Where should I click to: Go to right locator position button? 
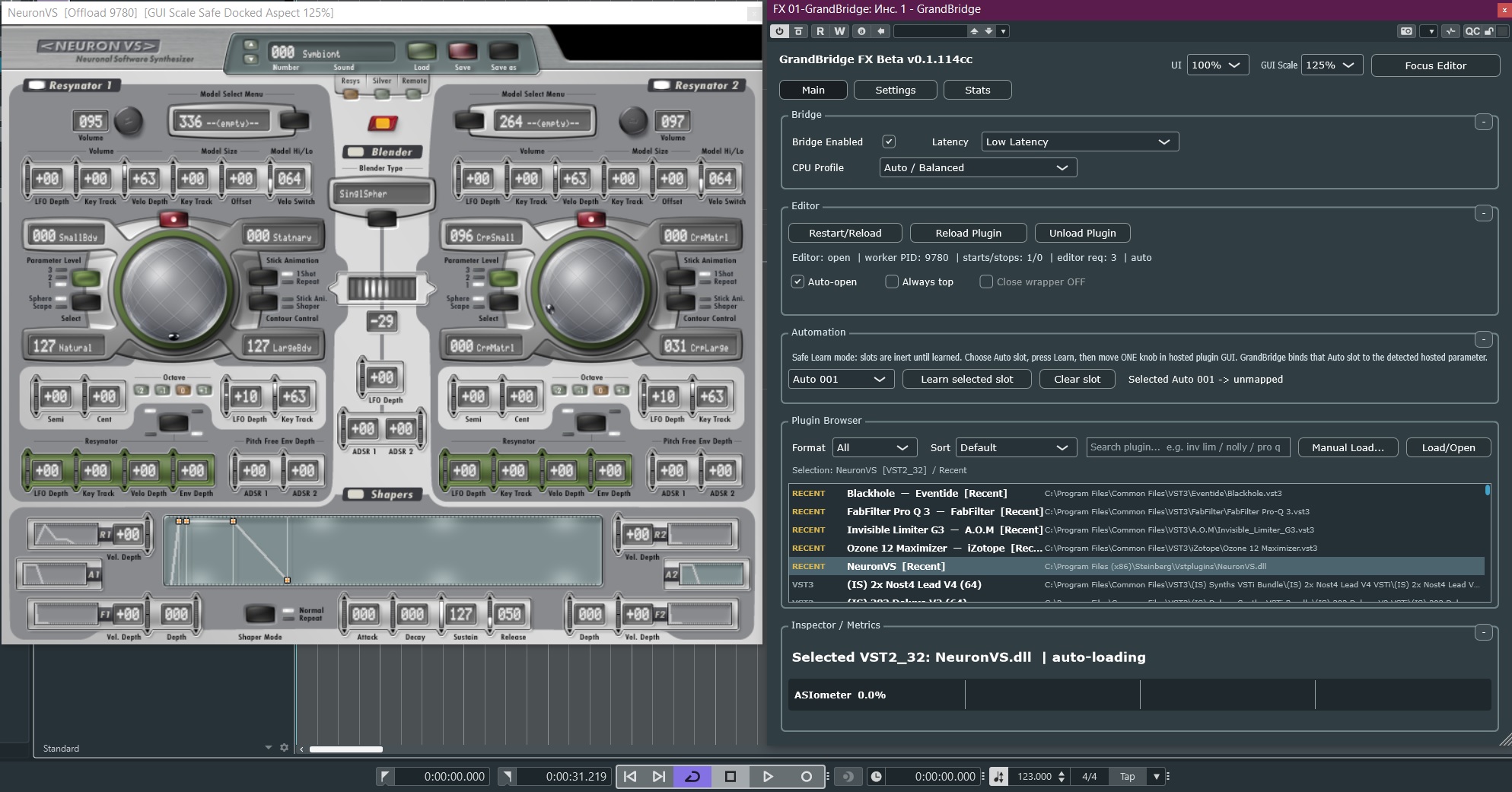click(659, 776)
